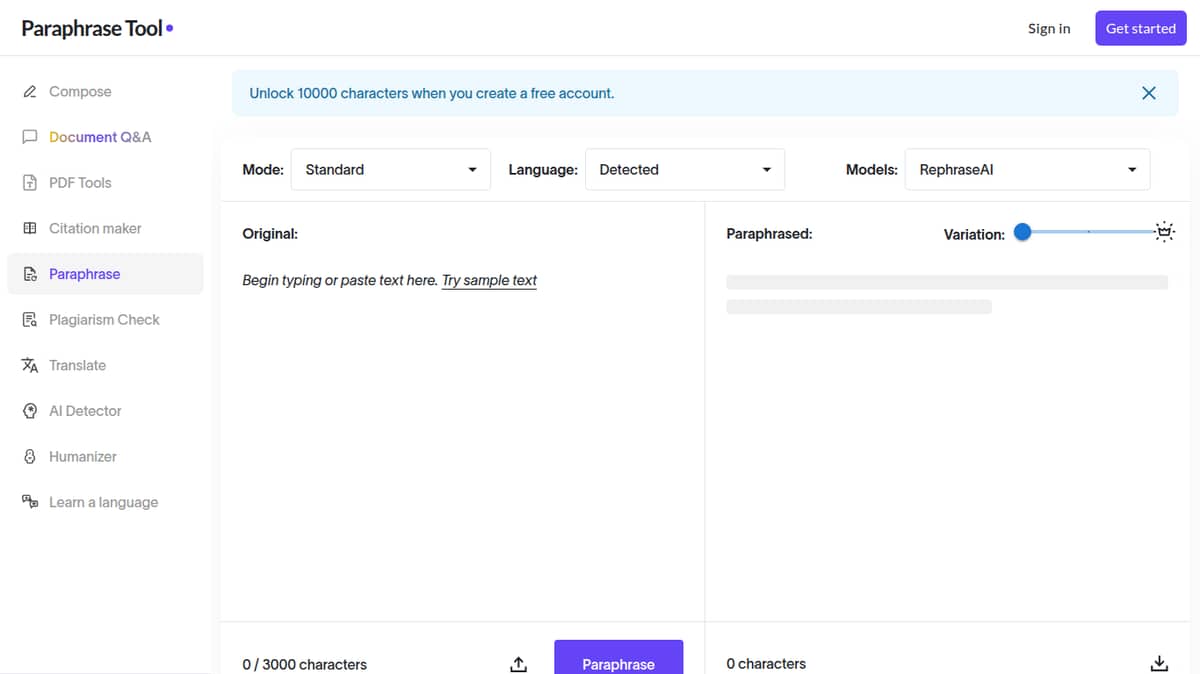Click the Paraphrased output area

[947, 440]
